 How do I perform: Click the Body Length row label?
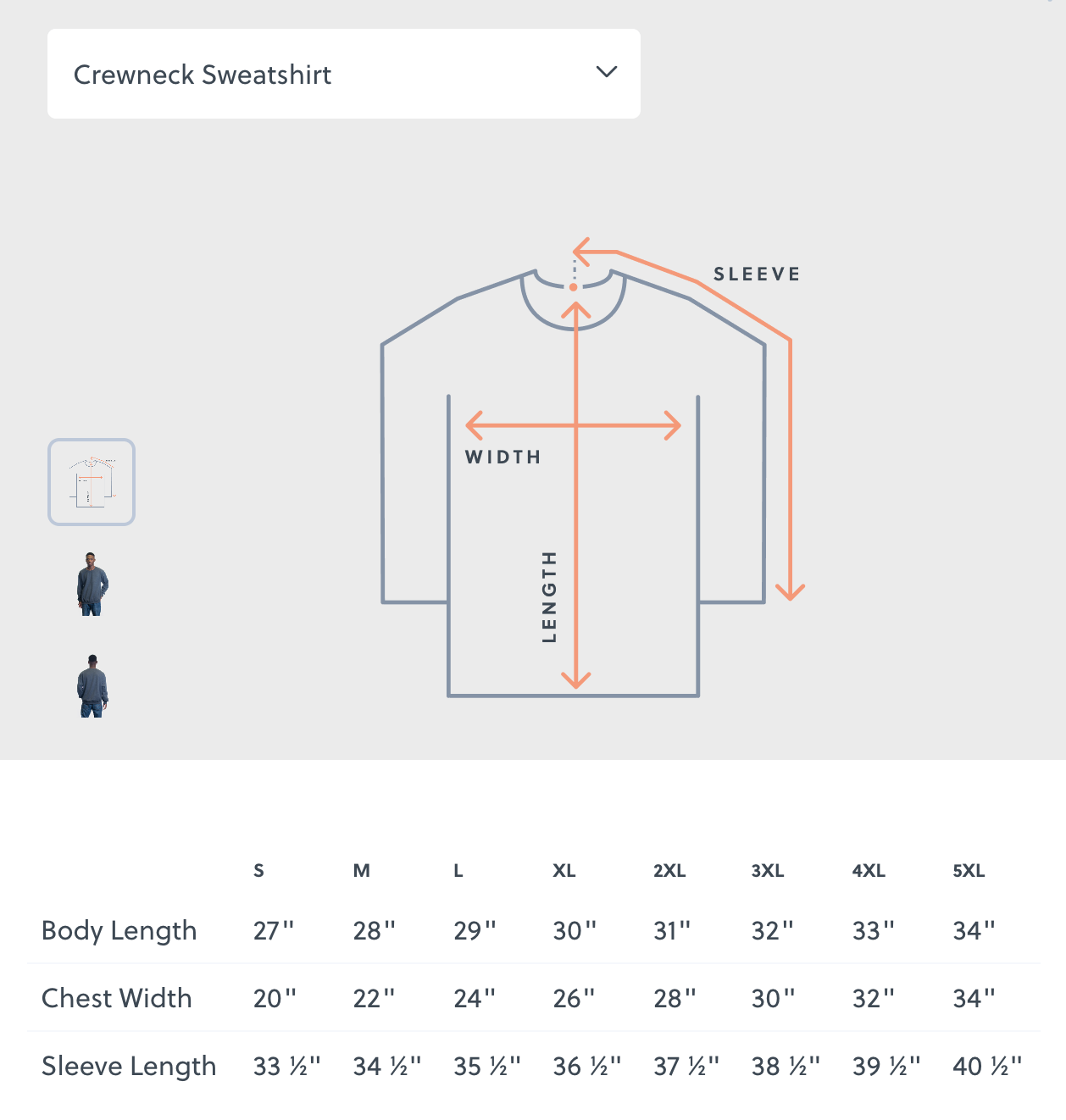click(119, 930)
